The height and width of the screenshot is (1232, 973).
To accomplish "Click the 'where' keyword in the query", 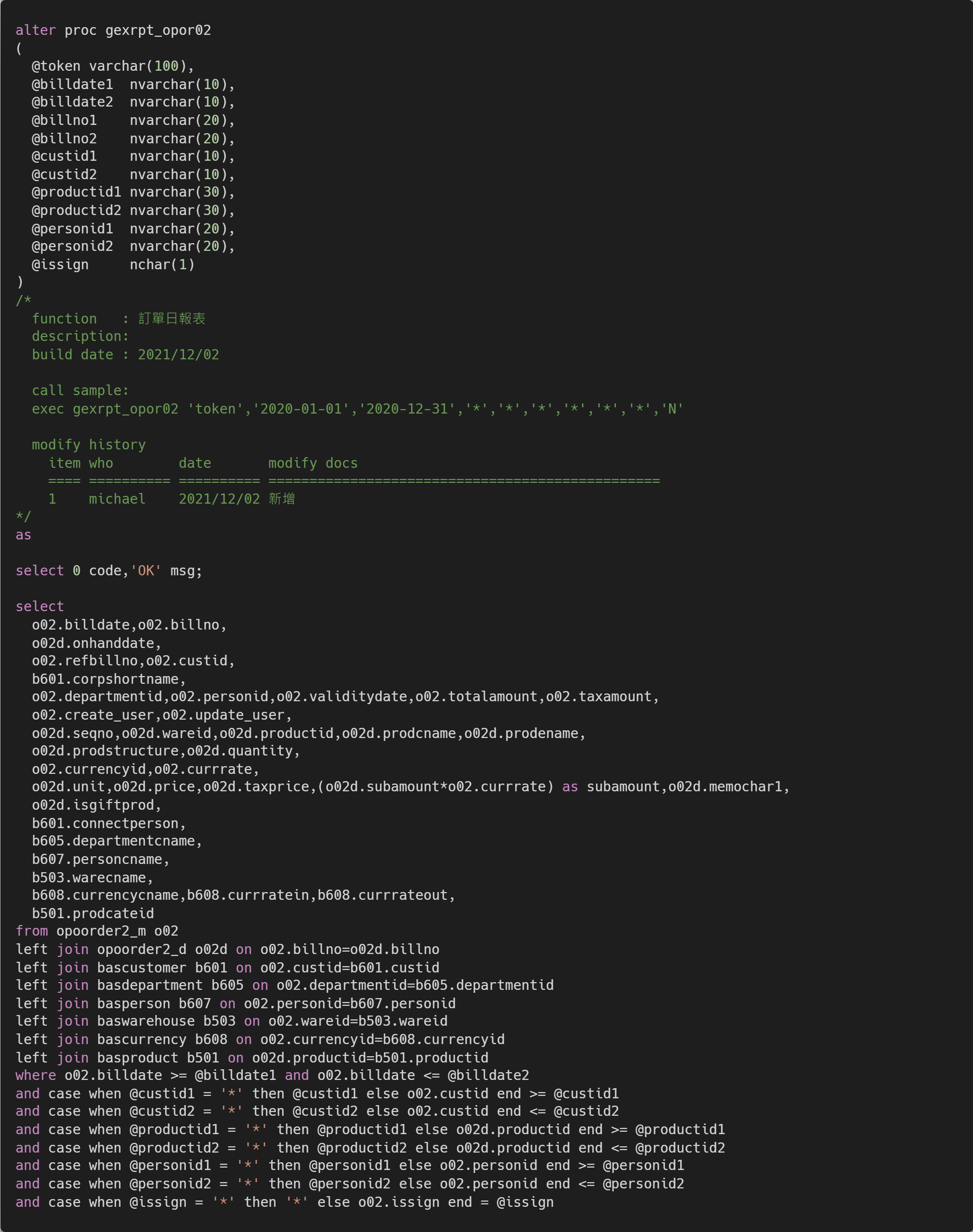I will pyautogui.click(x=35, y=1075).
